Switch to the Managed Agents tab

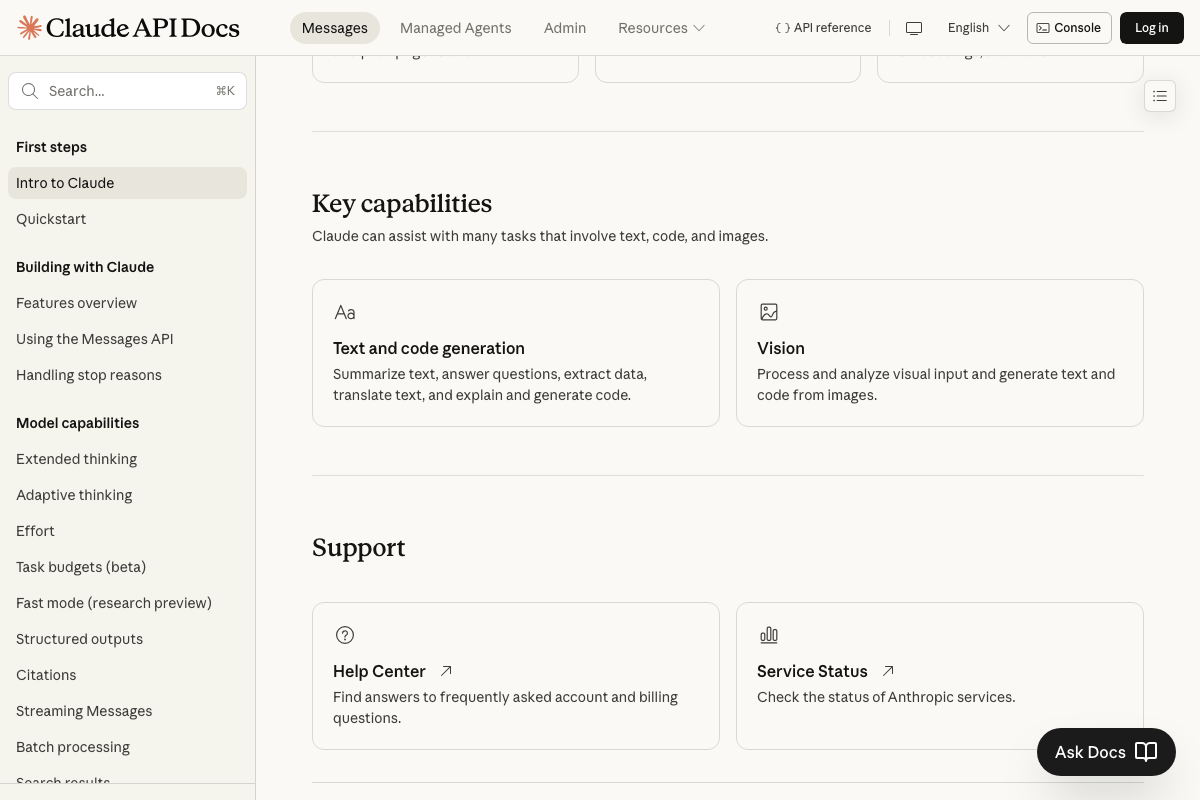click(455, 28)
